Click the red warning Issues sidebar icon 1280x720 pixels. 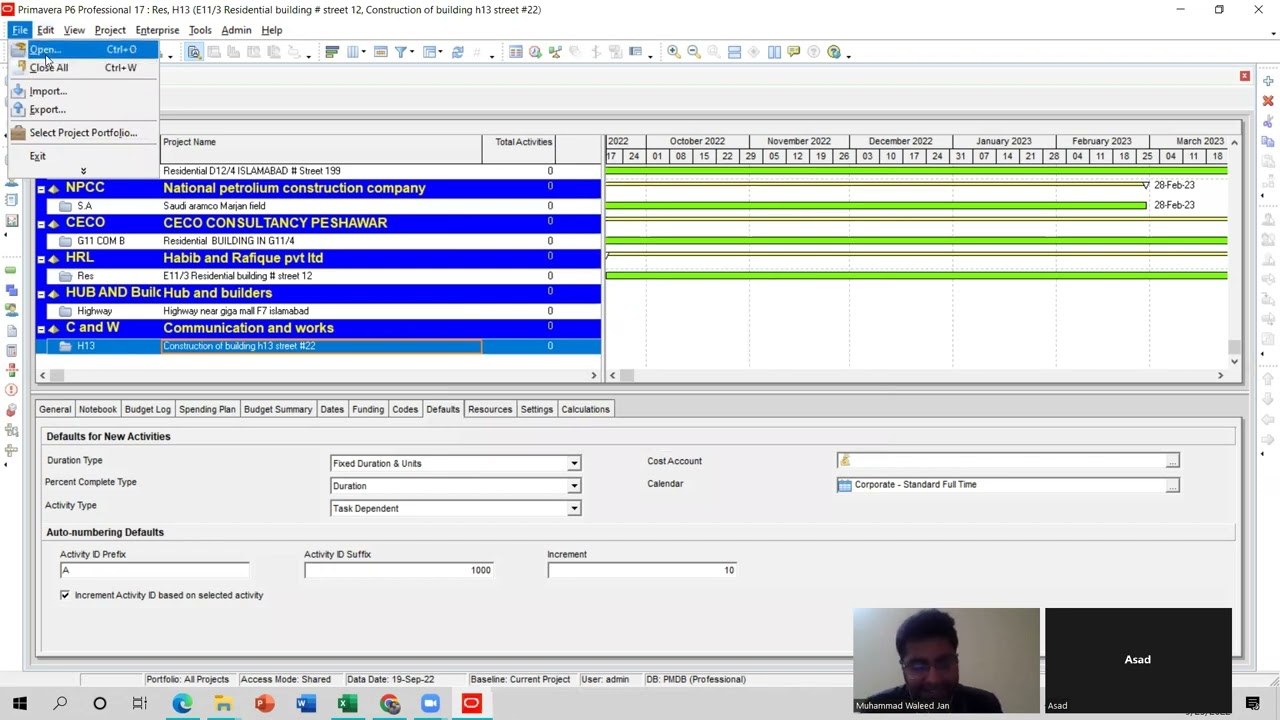coord(11,390)
